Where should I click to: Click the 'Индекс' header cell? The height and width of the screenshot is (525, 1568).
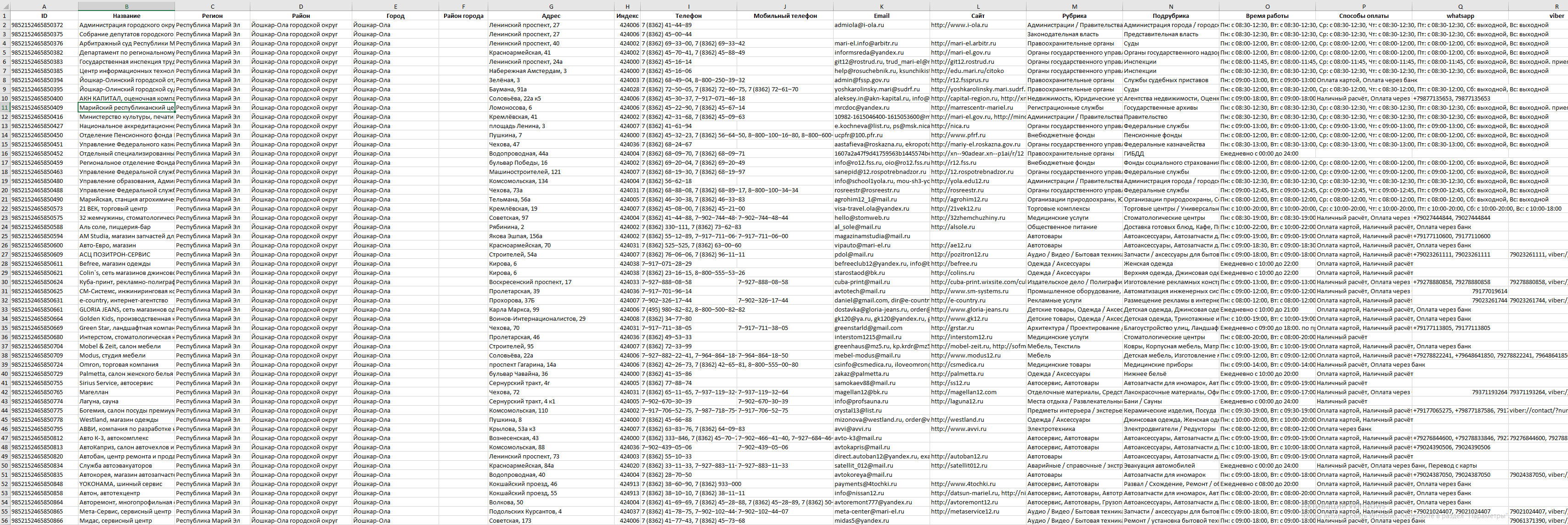click(x=627, y=16)
